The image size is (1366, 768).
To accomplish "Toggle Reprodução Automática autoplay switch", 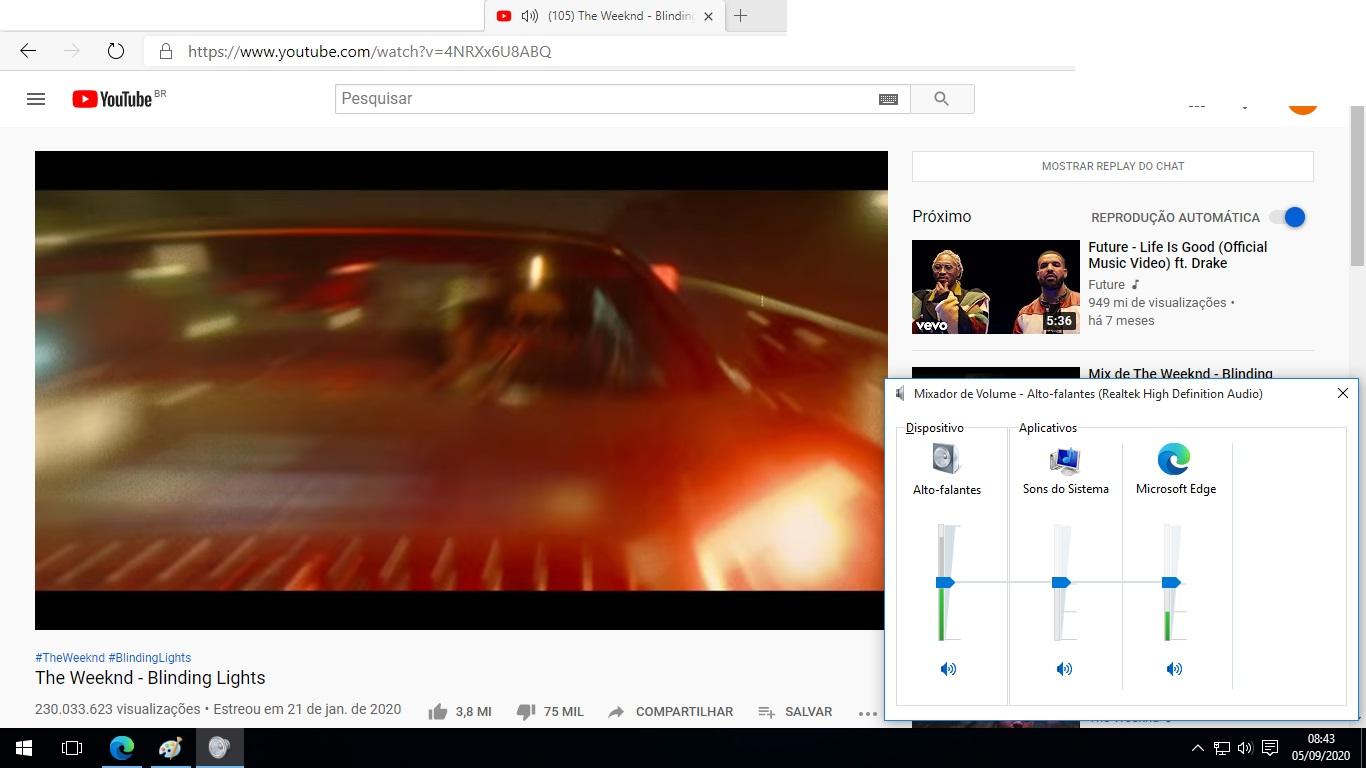I will point(1288,217).
